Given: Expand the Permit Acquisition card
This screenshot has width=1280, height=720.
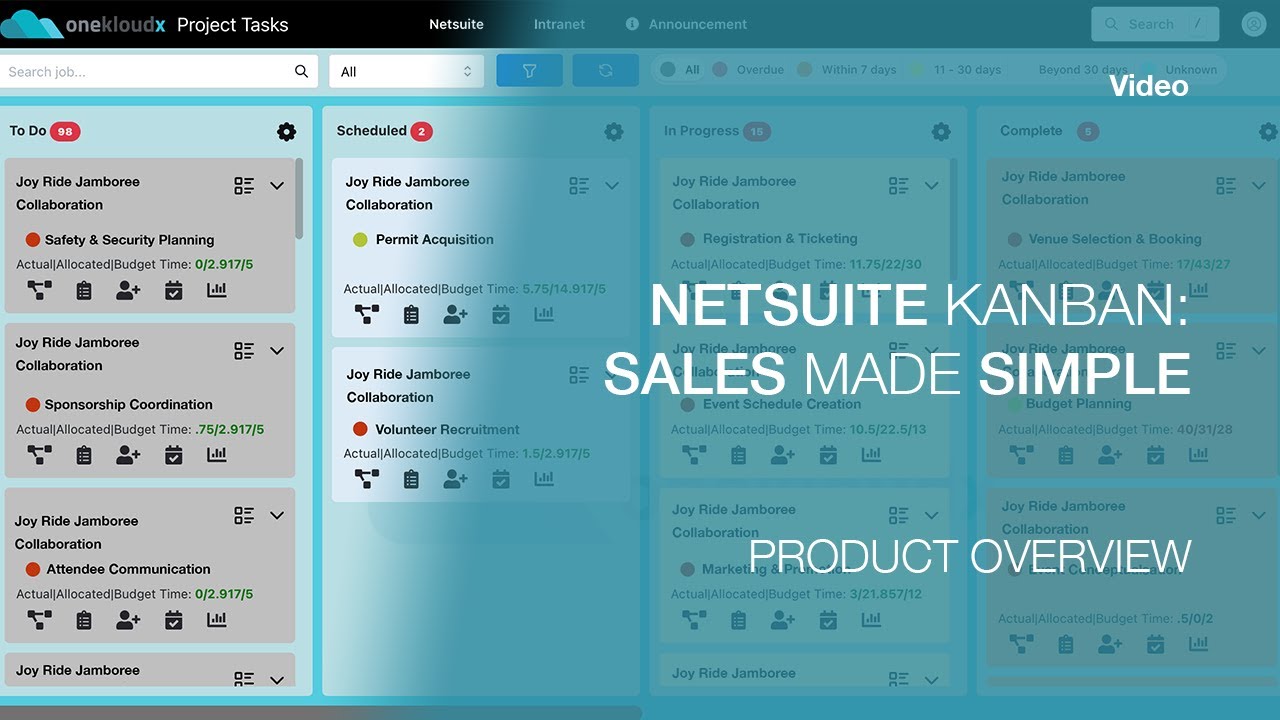Looking at the screenshot, I should pos(612,186).
